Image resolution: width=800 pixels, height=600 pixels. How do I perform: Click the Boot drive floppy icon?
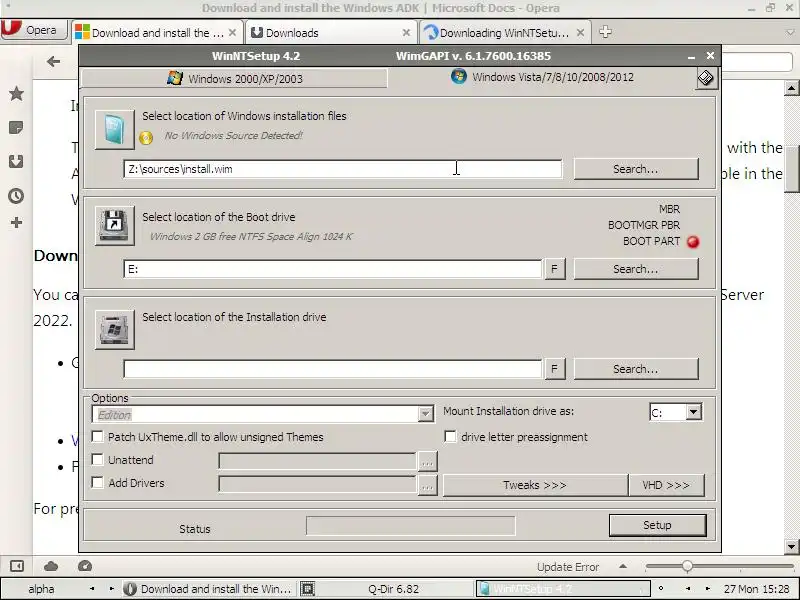pos(114,226)
